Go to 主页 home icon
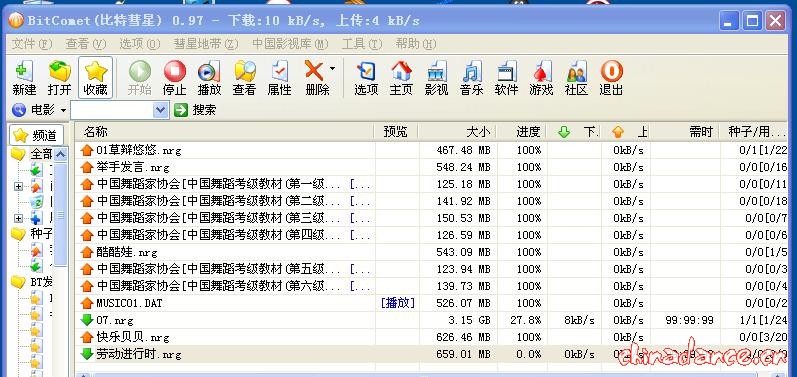Viewport: 797px width, 377px height. click(401, 78)
